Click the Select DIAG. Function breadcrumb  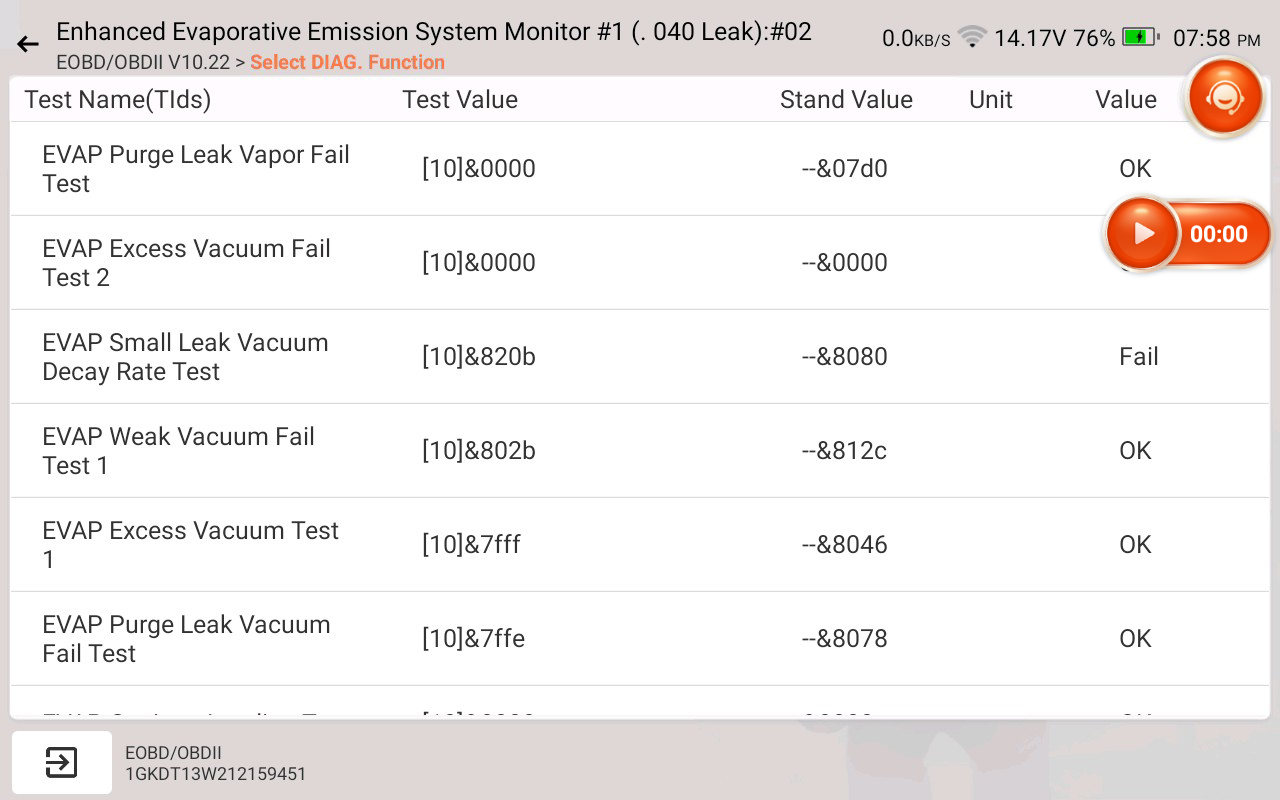tap(347, 62)
